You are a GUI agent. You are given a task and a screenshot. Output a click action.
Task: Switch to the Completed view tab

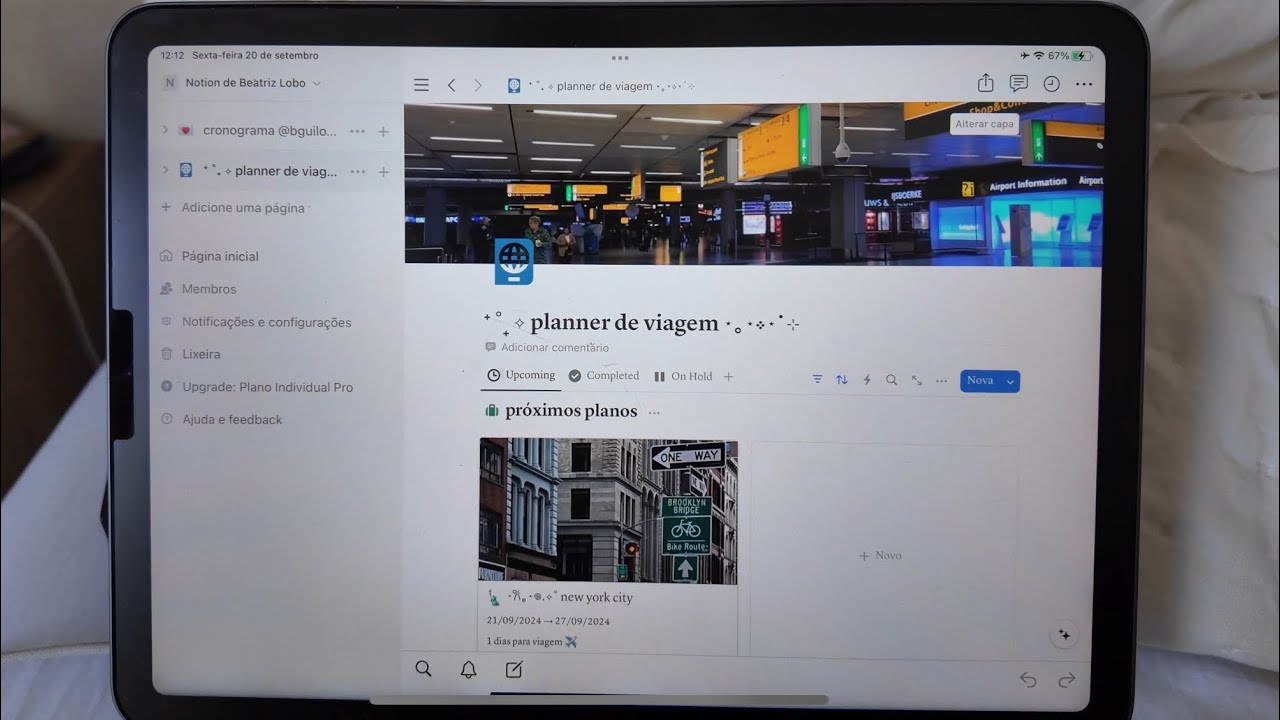604,376
